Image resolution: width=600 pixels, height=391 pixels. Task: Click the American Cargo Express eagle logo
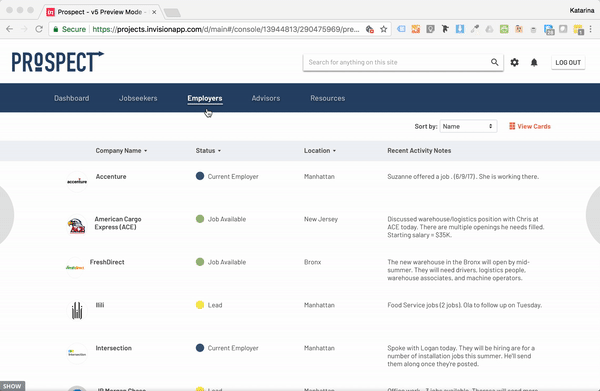coord(76,225)
